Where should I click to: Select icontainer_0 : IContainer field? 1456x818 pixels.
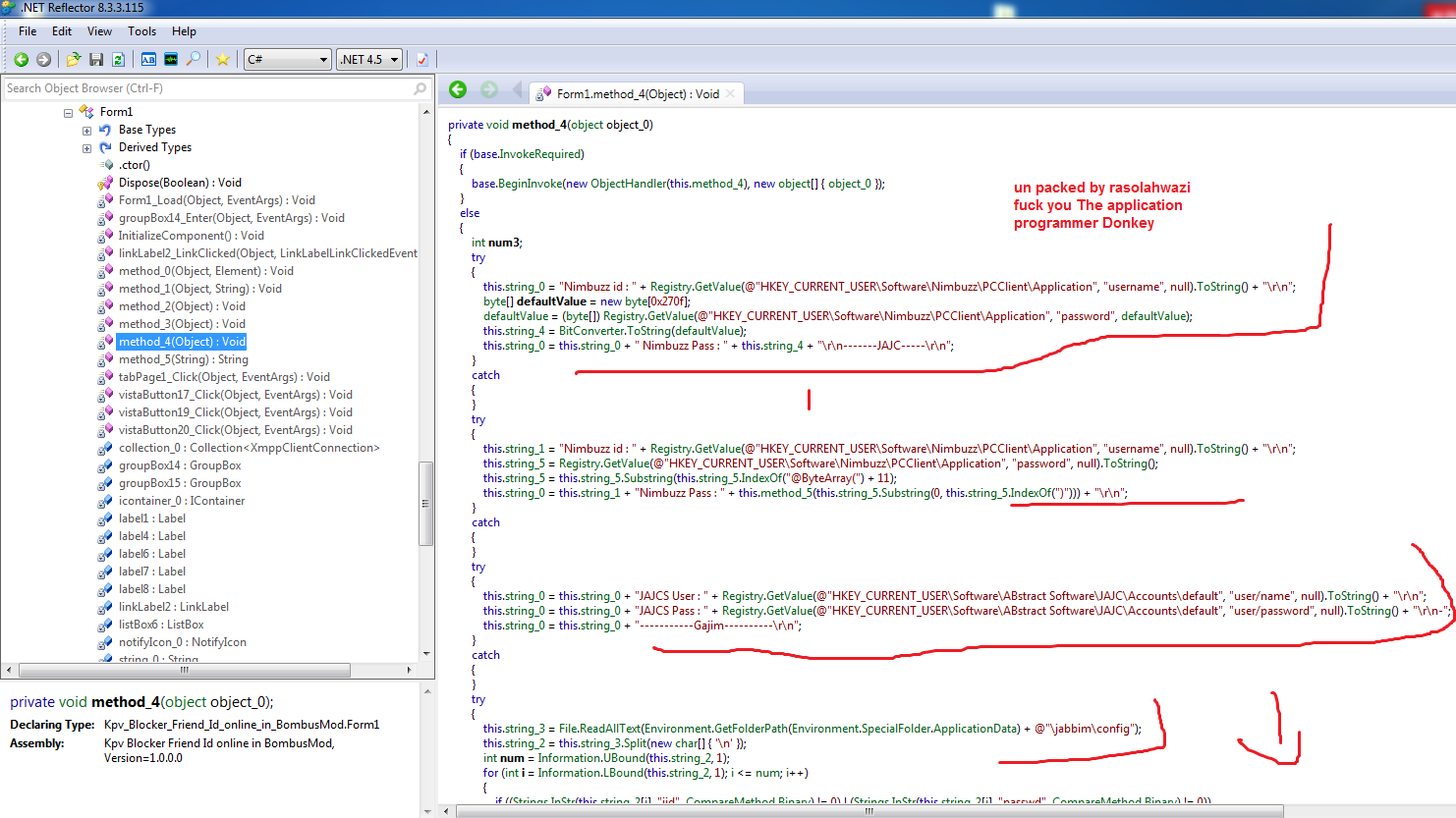coord(182,501)
